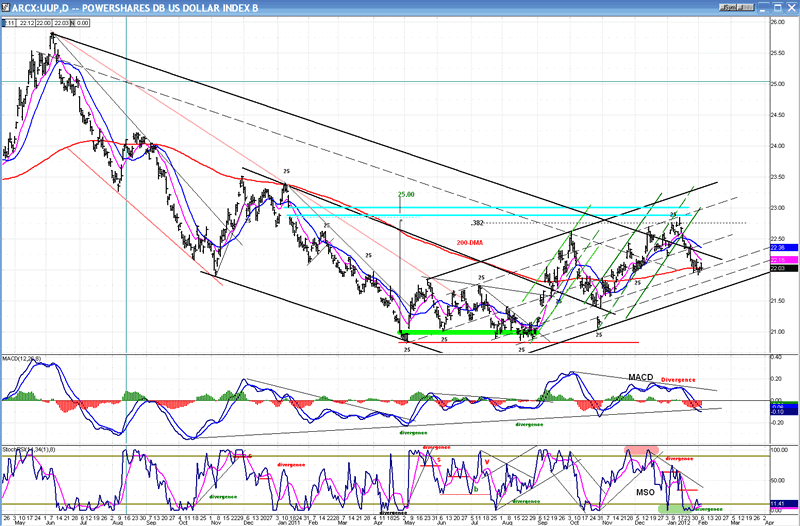Viewport: 800px width, 526px height.
Task: Select the thick green support bar at 21.00
Action: click(x=468, y=331)
